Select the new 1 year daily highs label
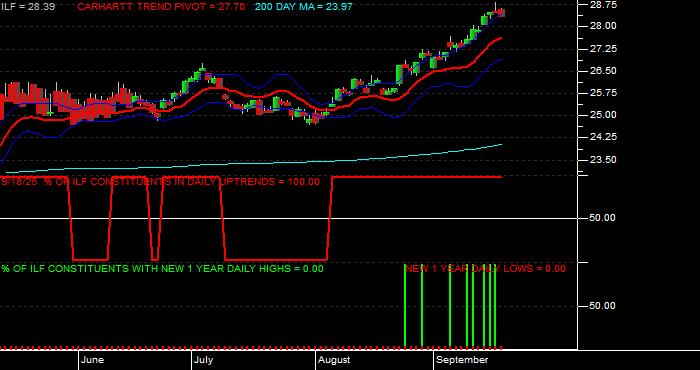 (162, 269)
